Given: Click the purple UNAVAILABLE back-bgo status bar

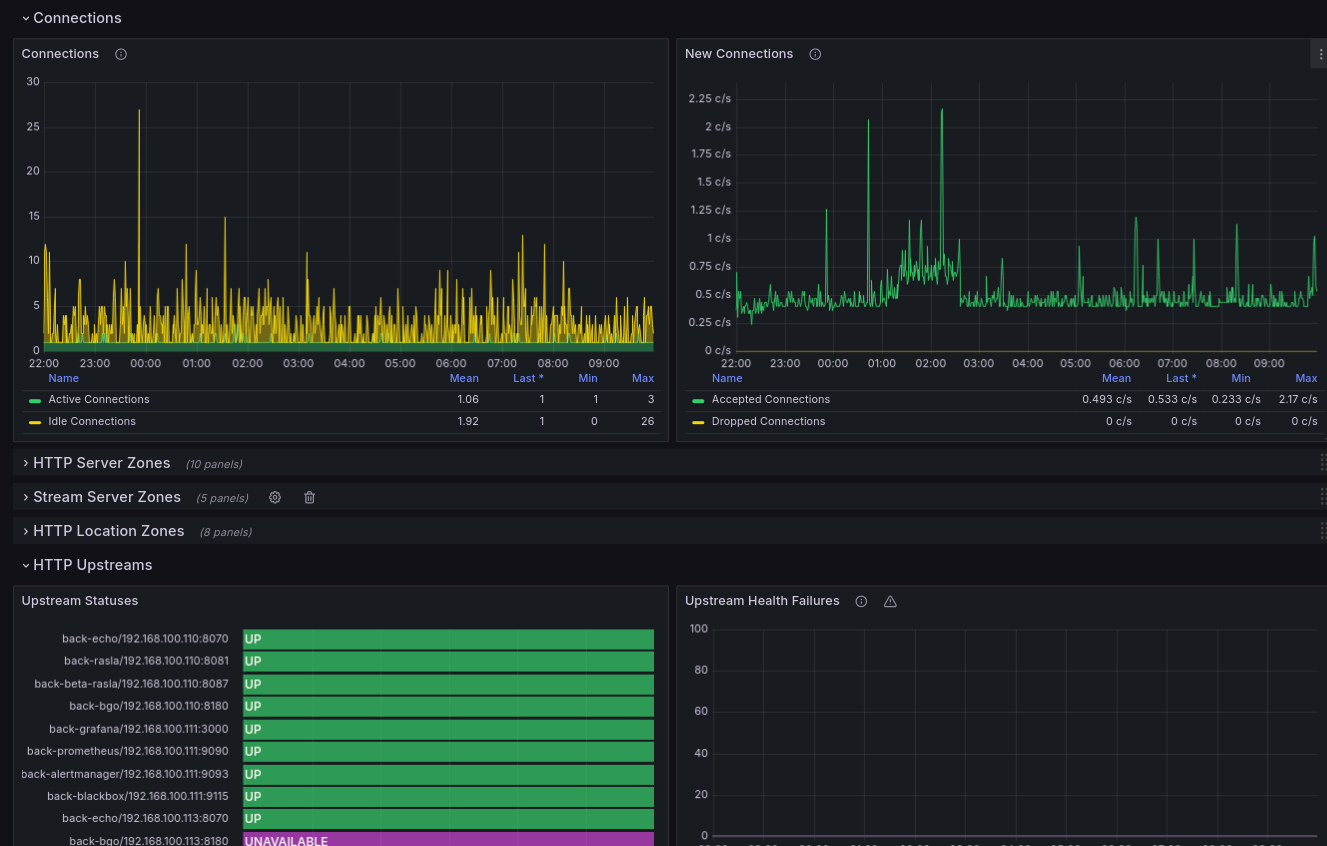Looking at the screenshot, I should (448, 840).
